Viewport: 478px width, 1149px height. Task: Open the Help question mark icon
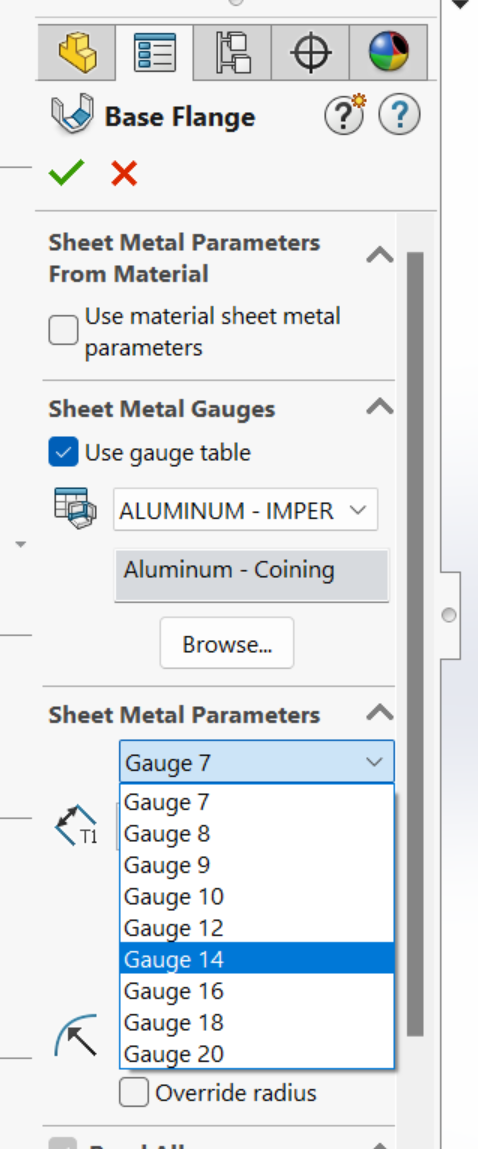(x=400, y=116)
